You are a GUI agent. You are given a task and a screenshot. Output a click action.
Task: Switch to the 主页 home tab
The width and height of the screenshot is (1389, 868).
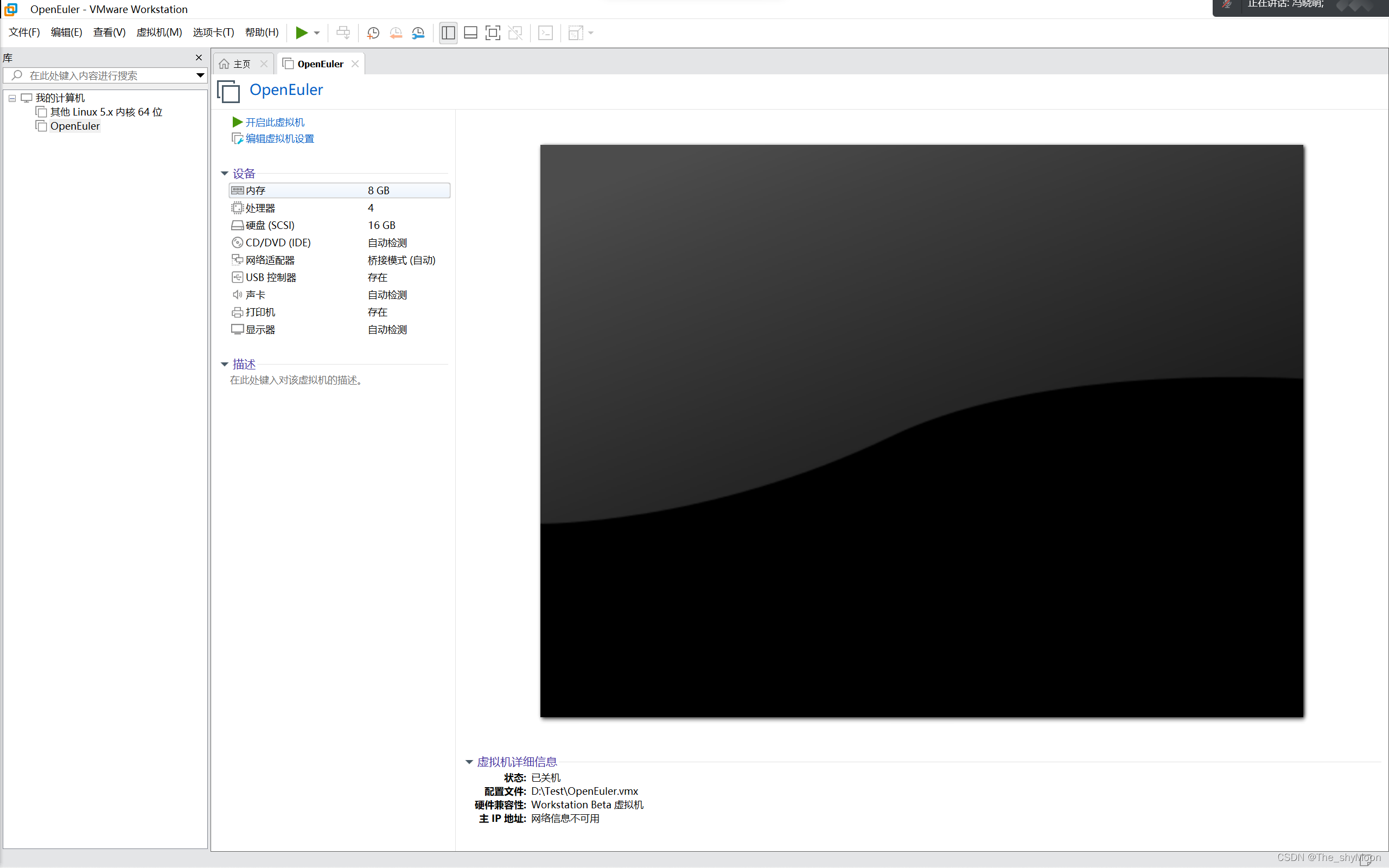coord(240,63)
